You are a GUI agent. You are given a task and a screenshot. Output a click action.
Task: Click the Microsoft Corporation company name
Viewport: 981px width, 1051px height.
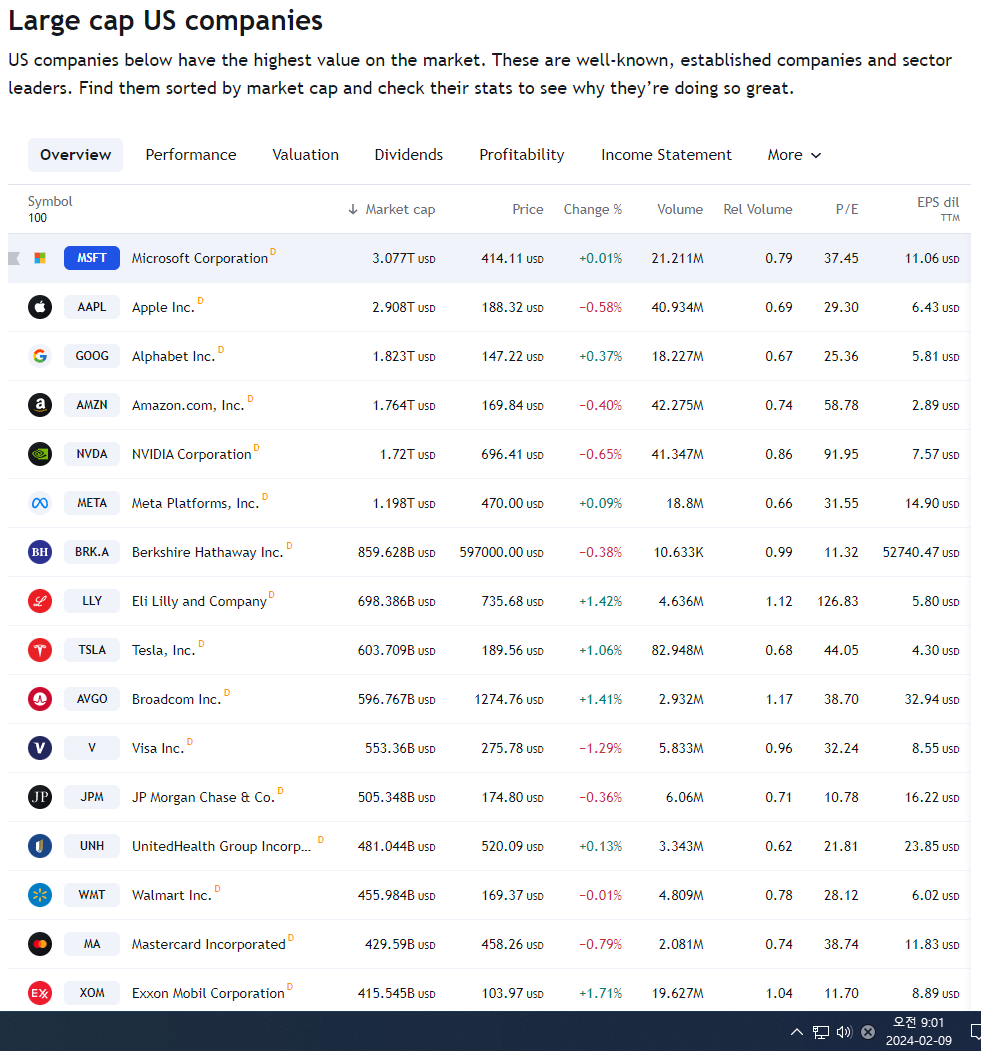[x=200, y=259]
